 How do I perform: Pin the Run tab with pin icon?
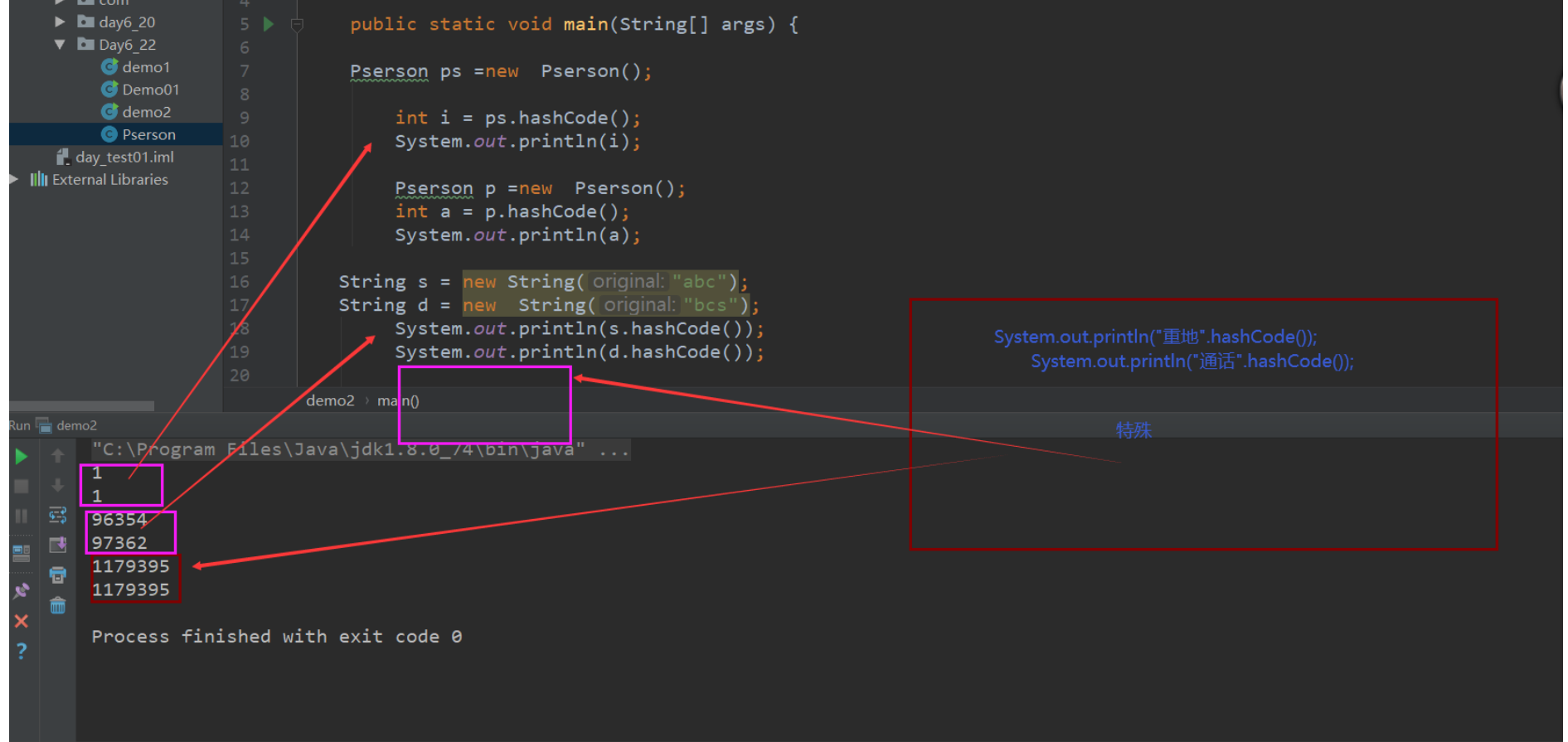click(x=22, y=591)
